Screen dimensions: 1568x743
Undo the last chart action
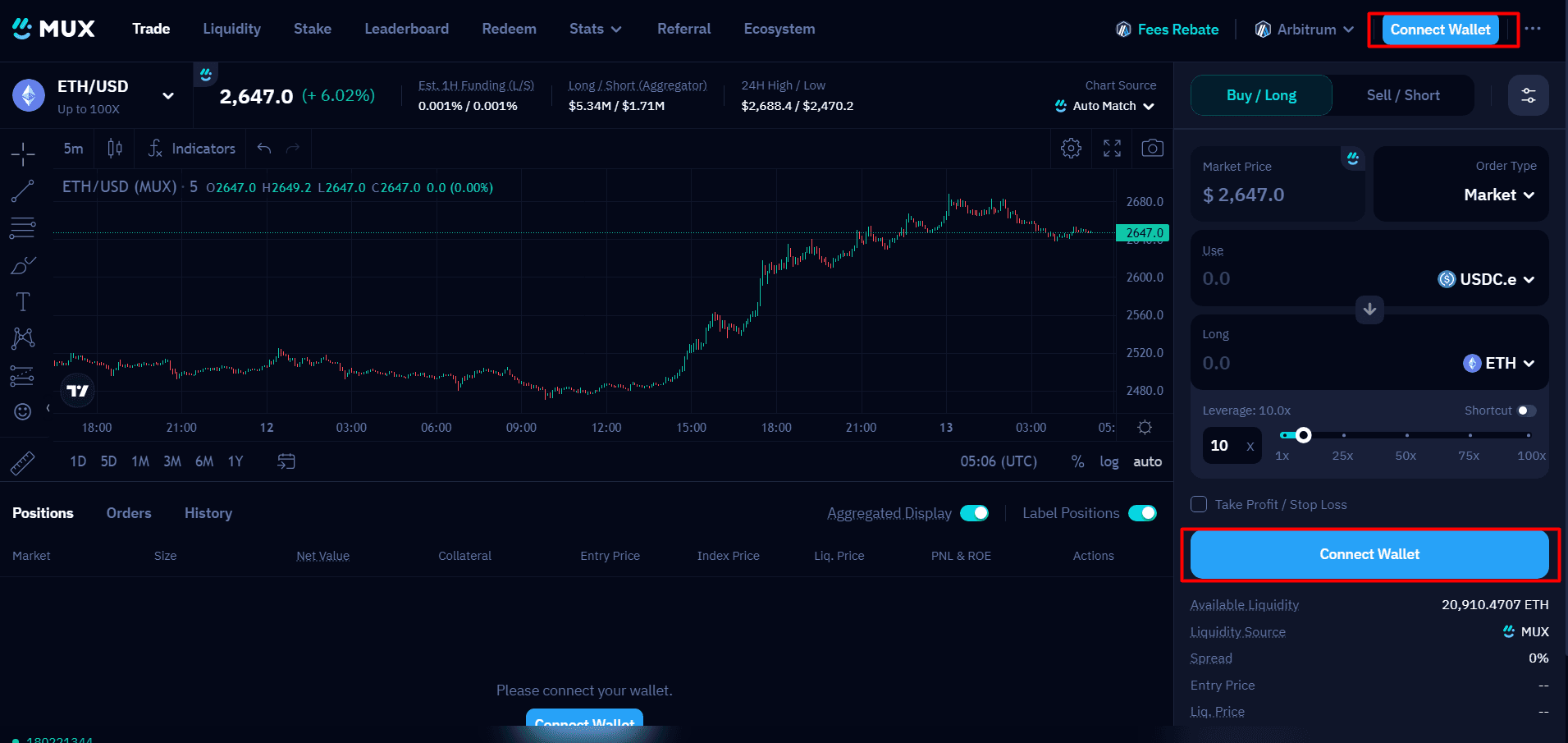tap(264, 149)
